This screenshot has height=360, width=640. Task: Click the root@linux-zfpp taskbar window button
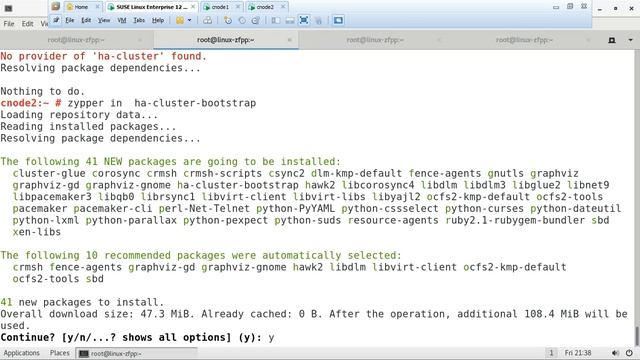tap(137, 353)
